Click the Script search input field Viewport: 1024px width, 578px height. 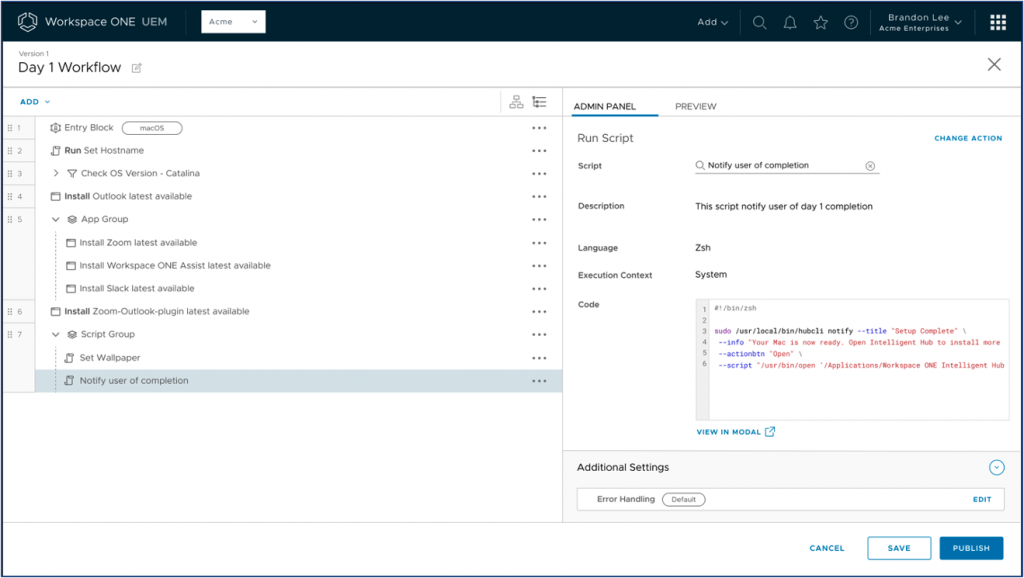[x=787, y=166]
